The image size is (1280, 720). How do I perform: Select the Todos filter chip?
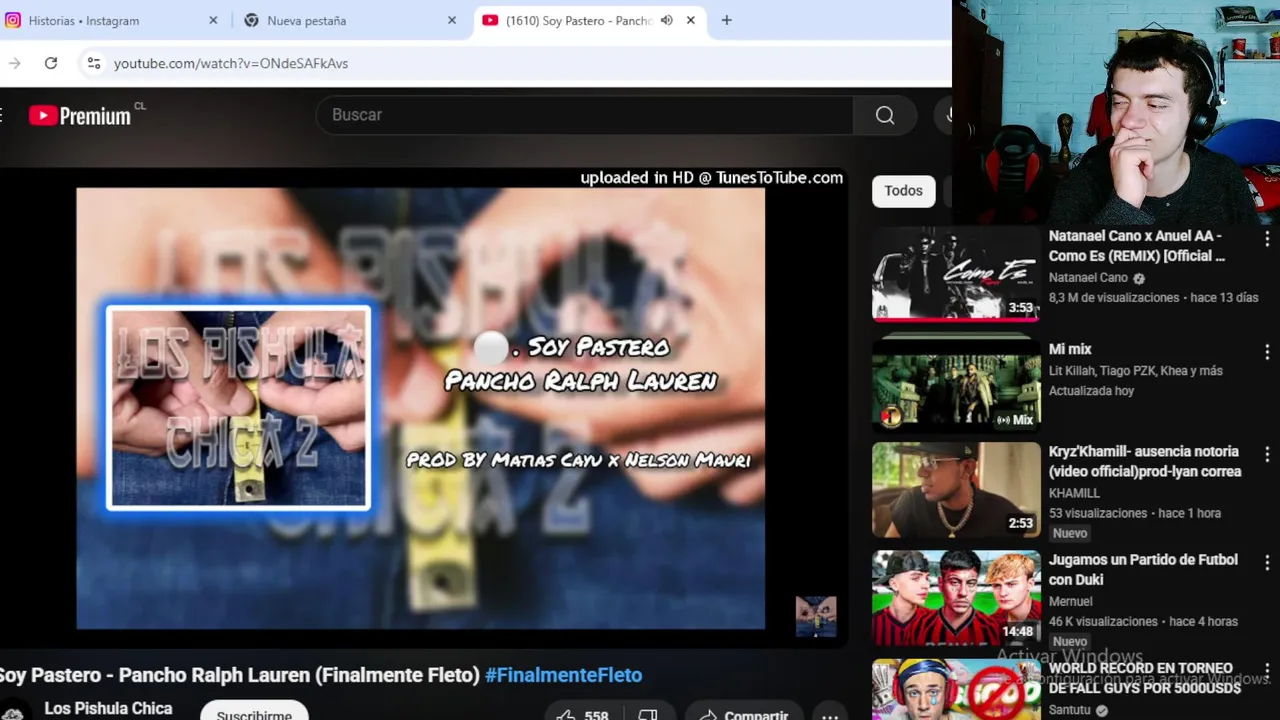click(903, 191)
